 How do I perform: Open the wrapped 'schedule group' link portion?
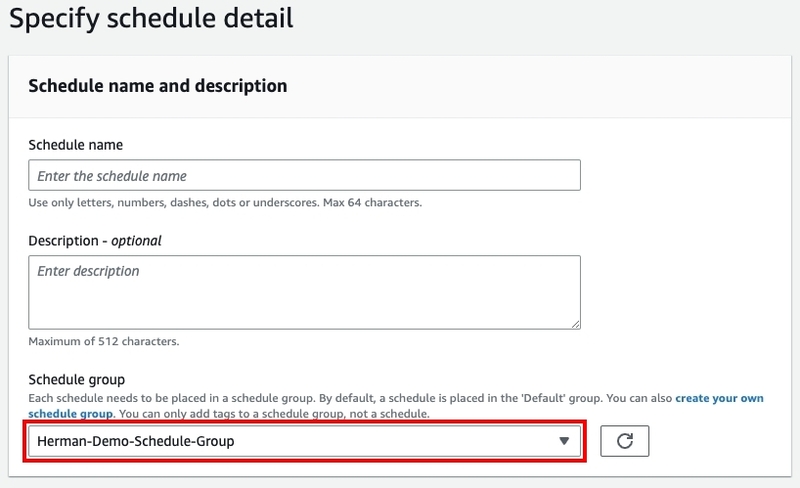click(70, 413)
